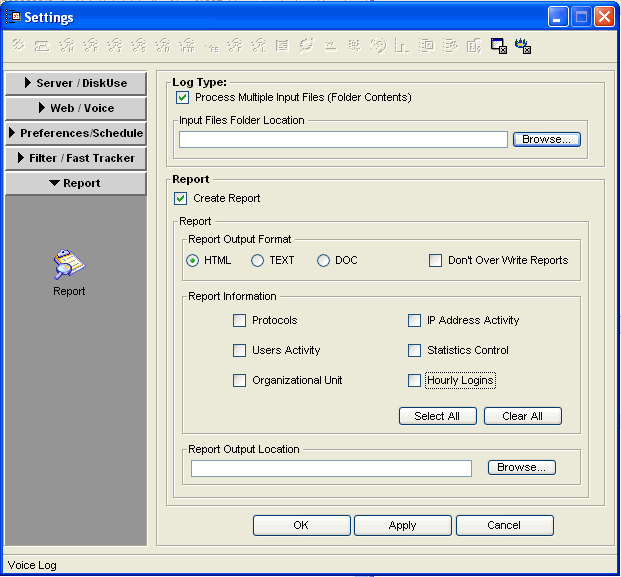Click the Report icon in the sidebar
Viewport: 621px width, 577px height.
click(69, 265)
